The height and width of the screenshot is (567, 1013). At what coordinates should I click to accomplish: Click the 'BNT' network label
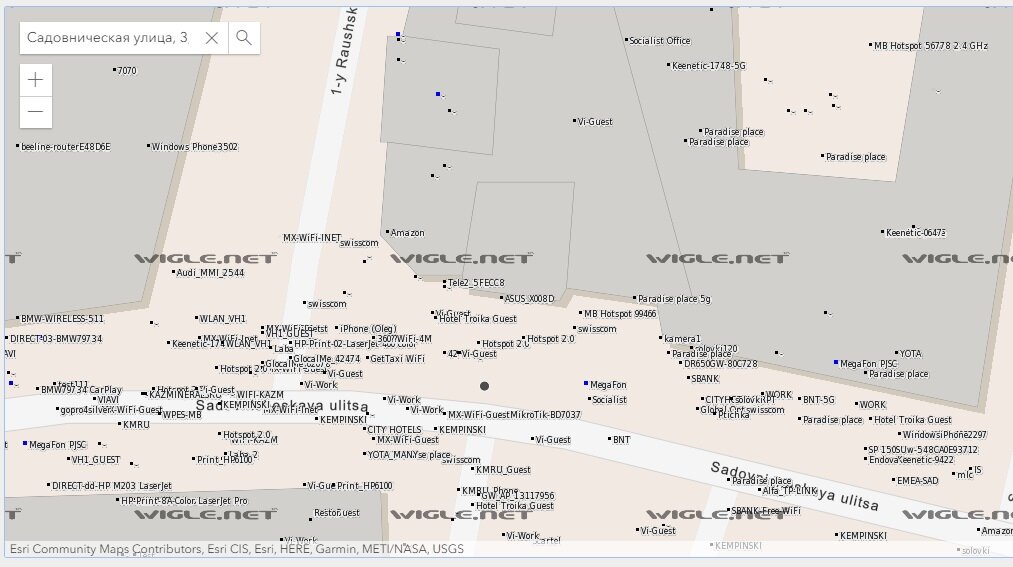point(621,440)
